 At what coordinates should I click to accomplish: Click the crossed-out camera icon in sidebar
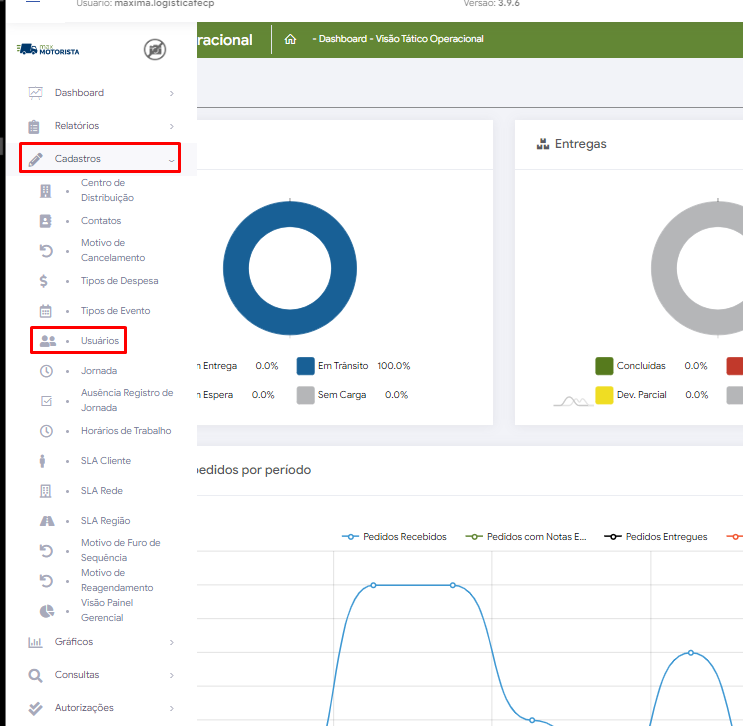(x=155, y=49)
